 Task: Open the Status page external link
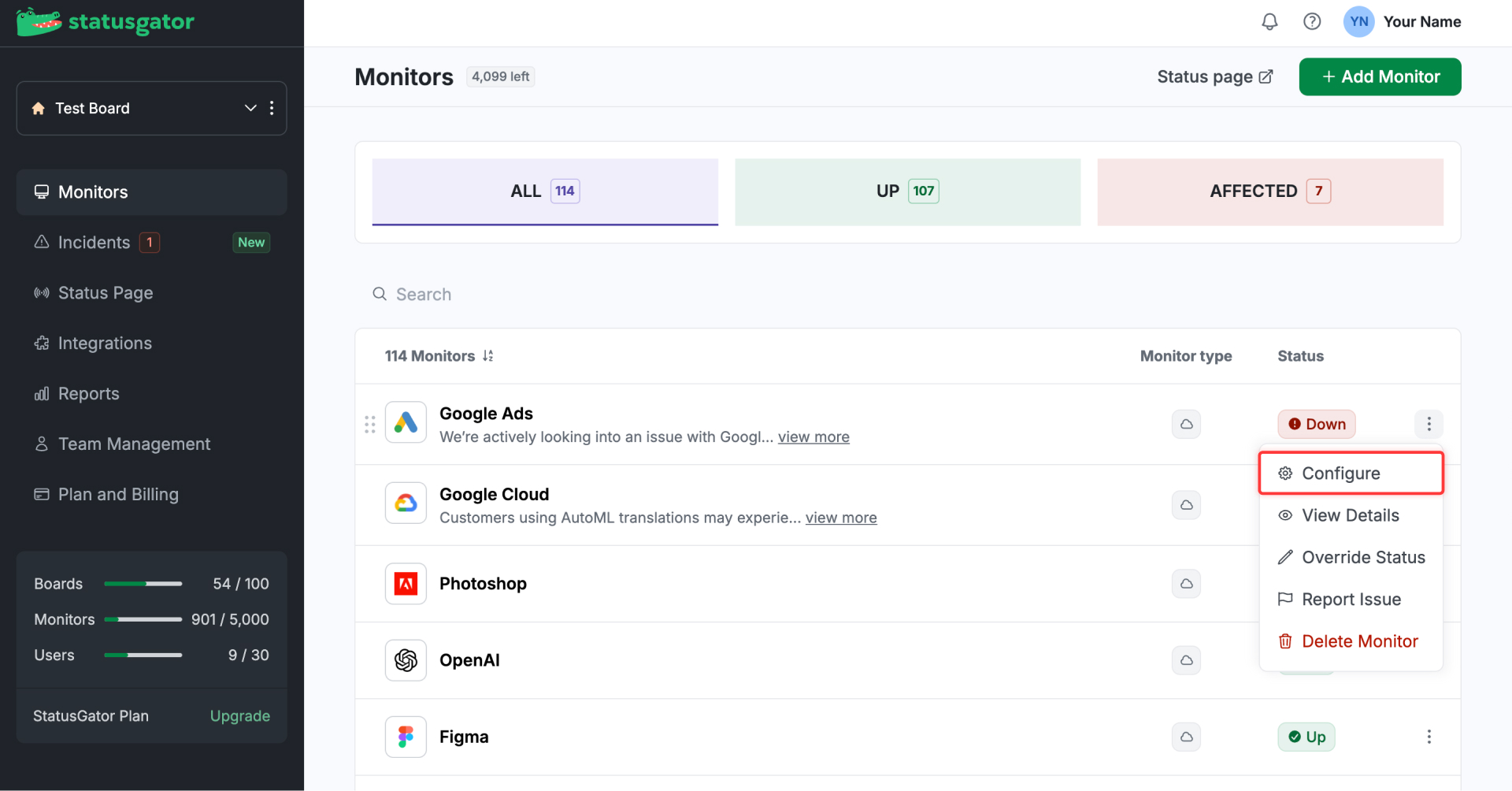(1214, 76)
